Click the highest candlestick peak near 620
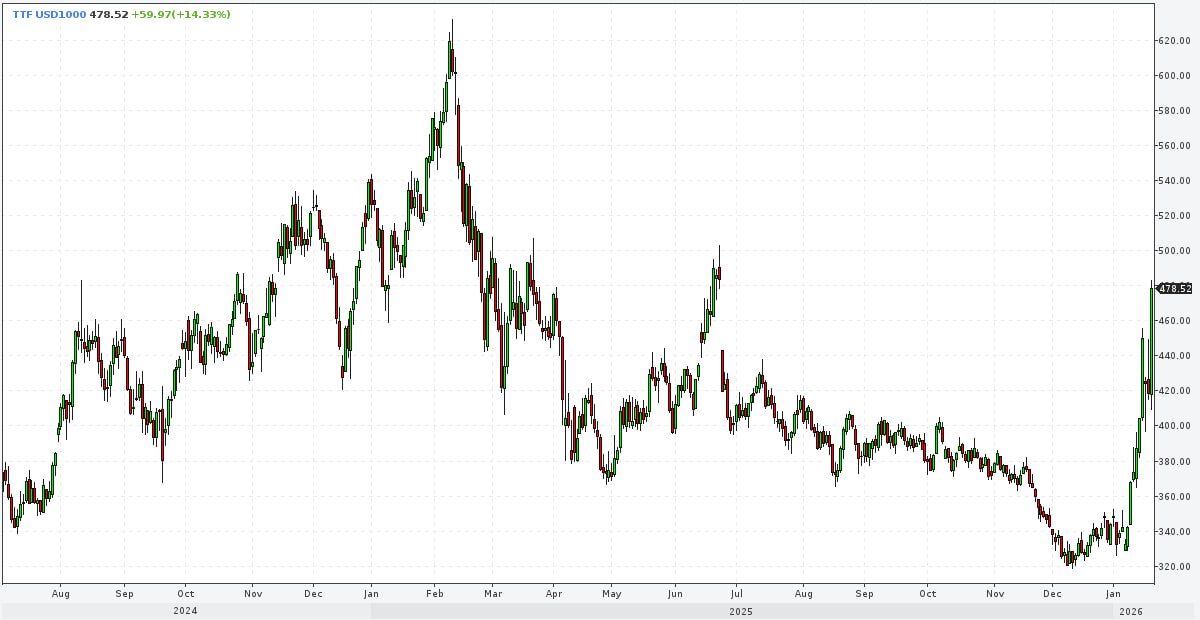 [x=451, y=22]
